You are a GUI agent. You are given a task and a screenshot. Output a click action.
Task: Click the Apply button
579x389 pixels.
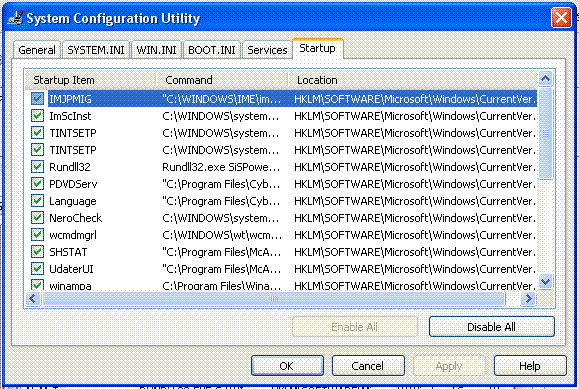point(449,366)
